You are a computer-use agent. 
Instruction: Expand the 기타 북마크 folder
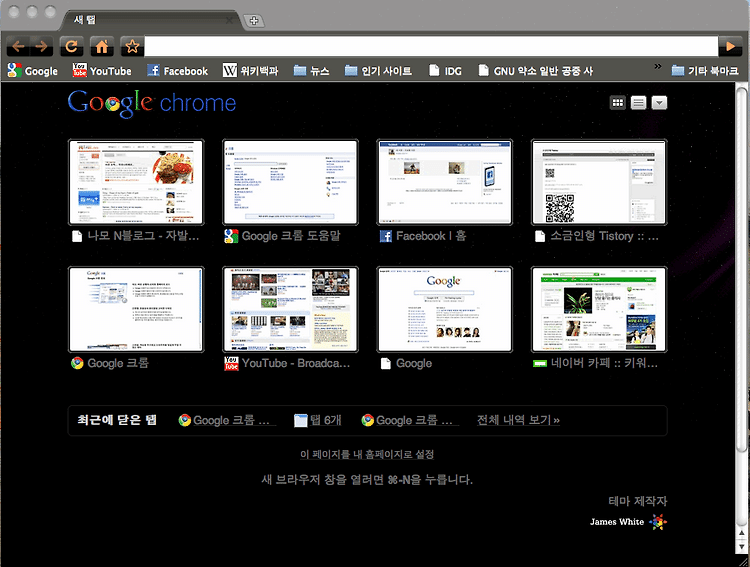coord(705,71)
